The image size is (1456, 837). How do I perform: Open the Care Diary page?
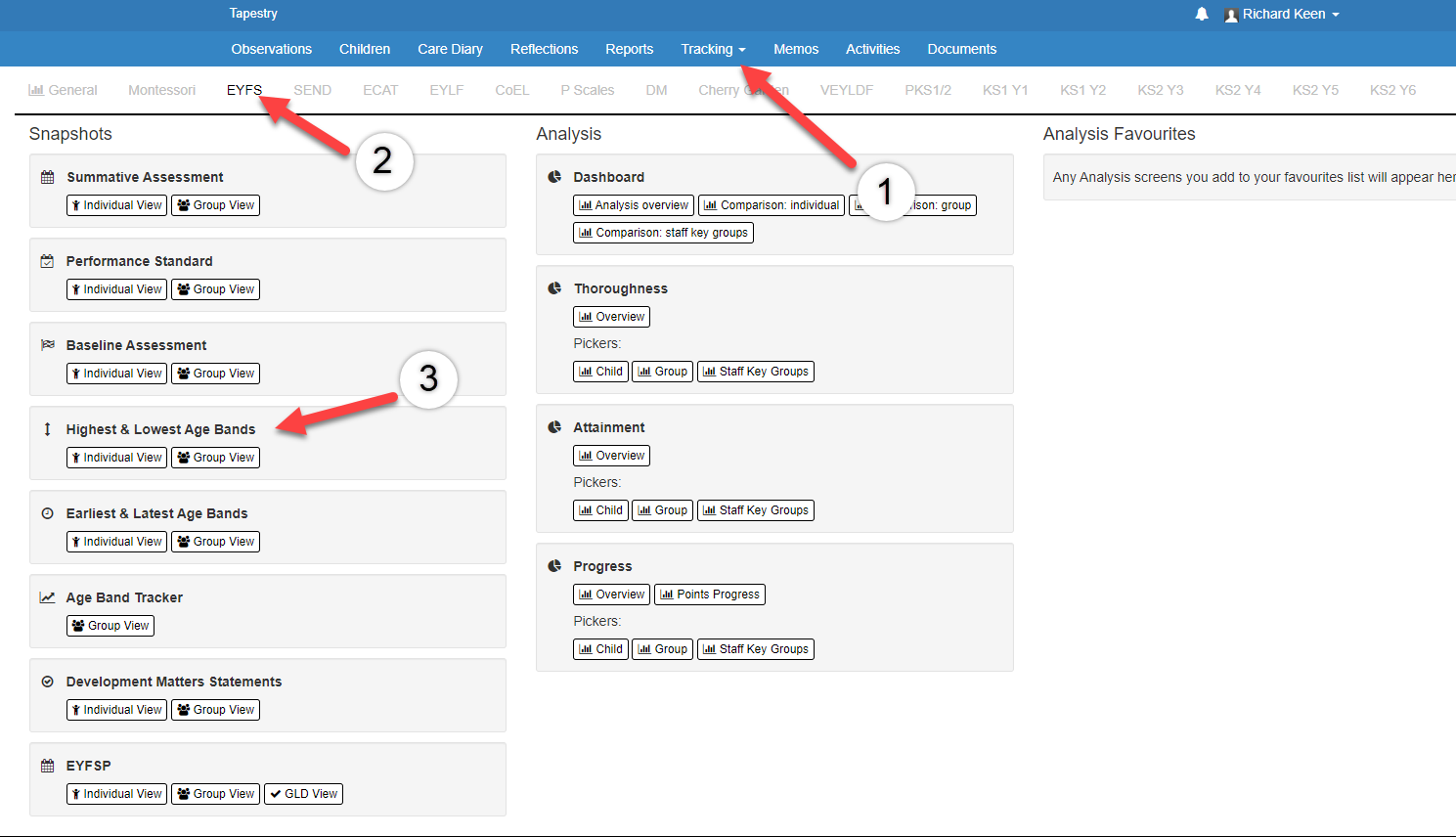450,49
